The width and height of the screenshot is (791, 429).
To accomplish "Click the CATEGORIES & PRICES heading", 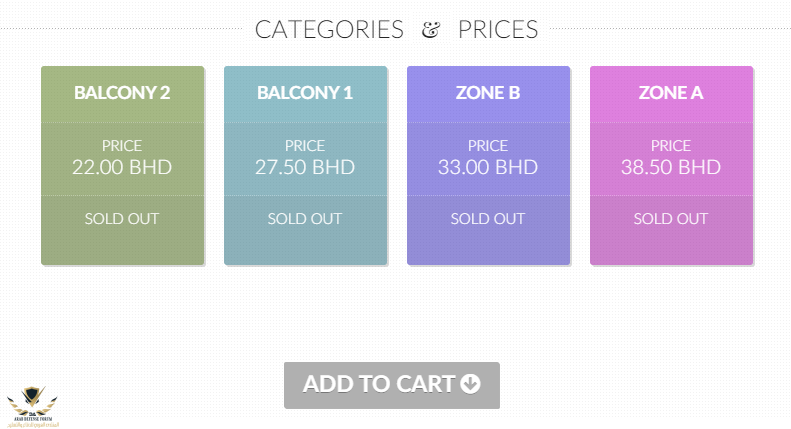I will click(x=396, y=29).
